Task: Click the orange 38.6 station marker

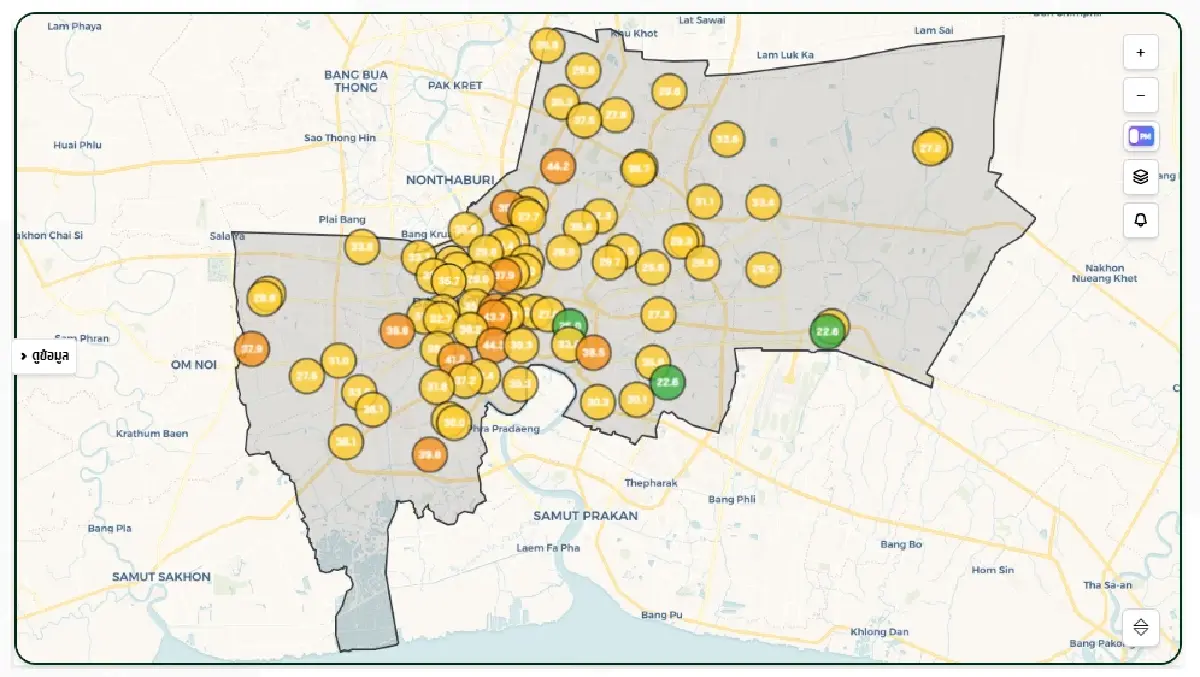Action: pos(397,330)
